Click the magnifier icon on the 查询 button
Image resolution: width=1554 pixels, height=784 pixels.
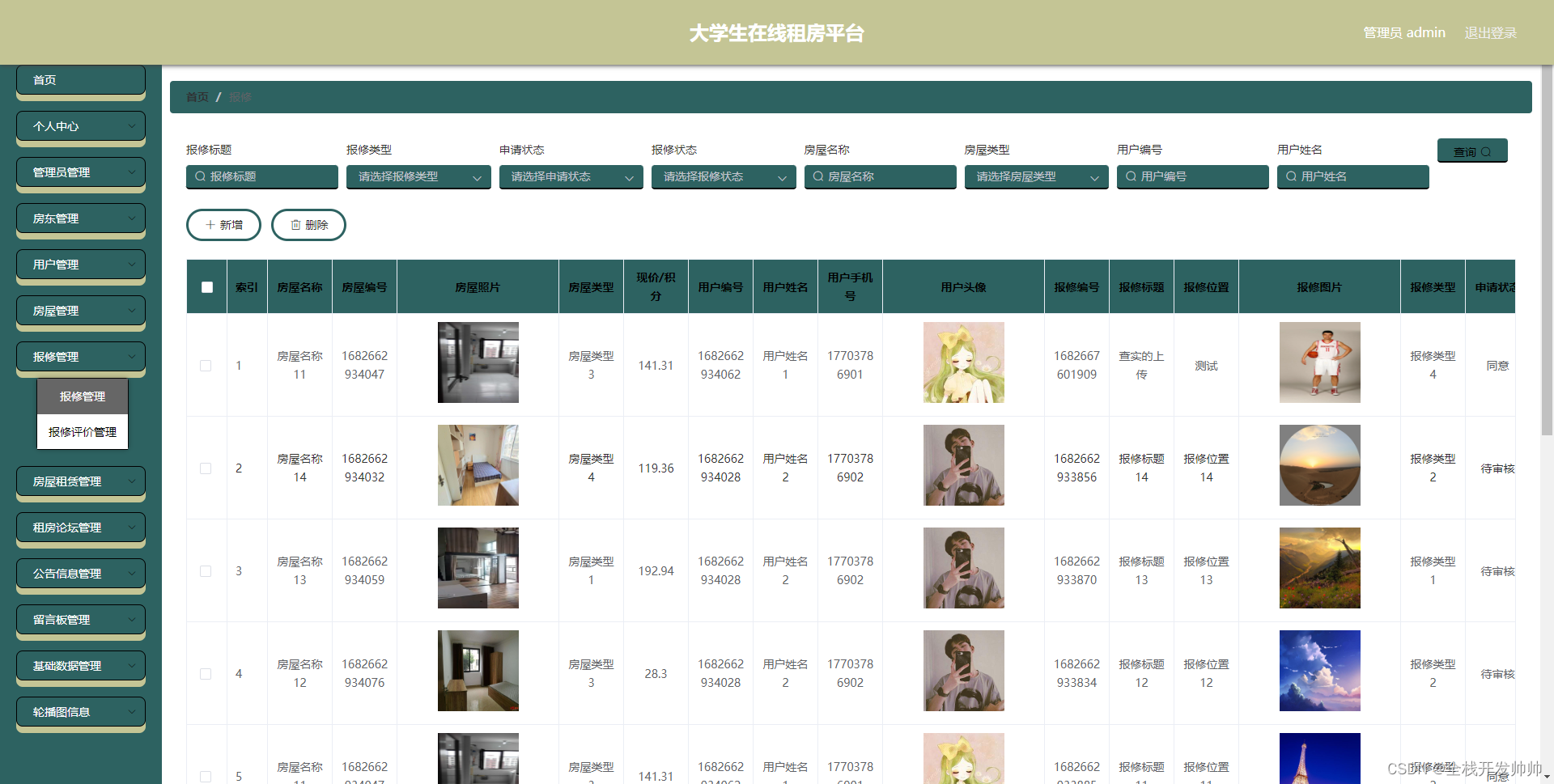[1488, 151]
